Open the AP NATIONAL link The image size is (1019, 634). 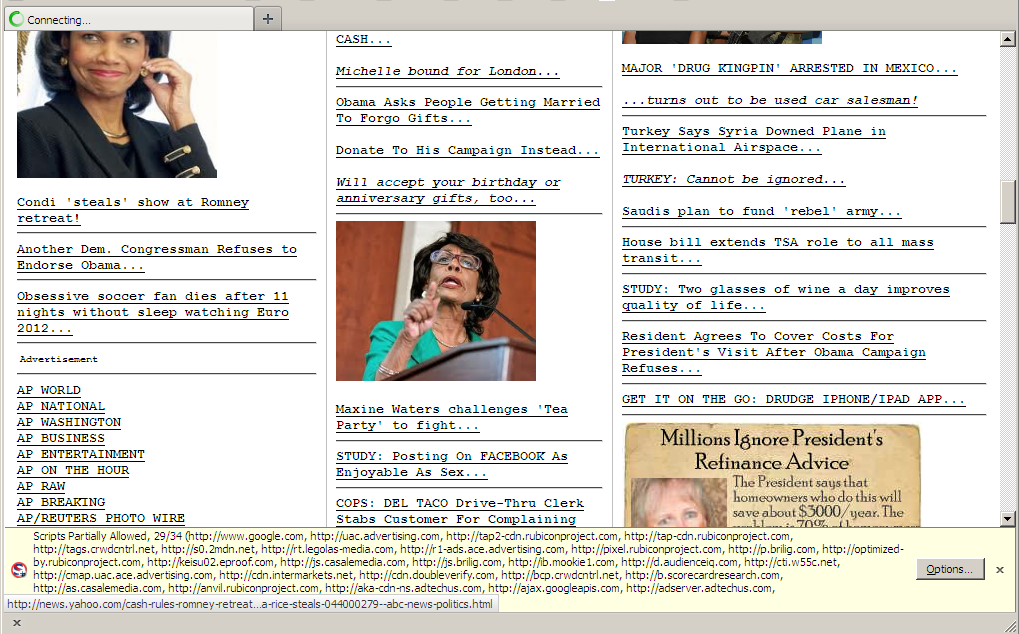coord(61,406)
